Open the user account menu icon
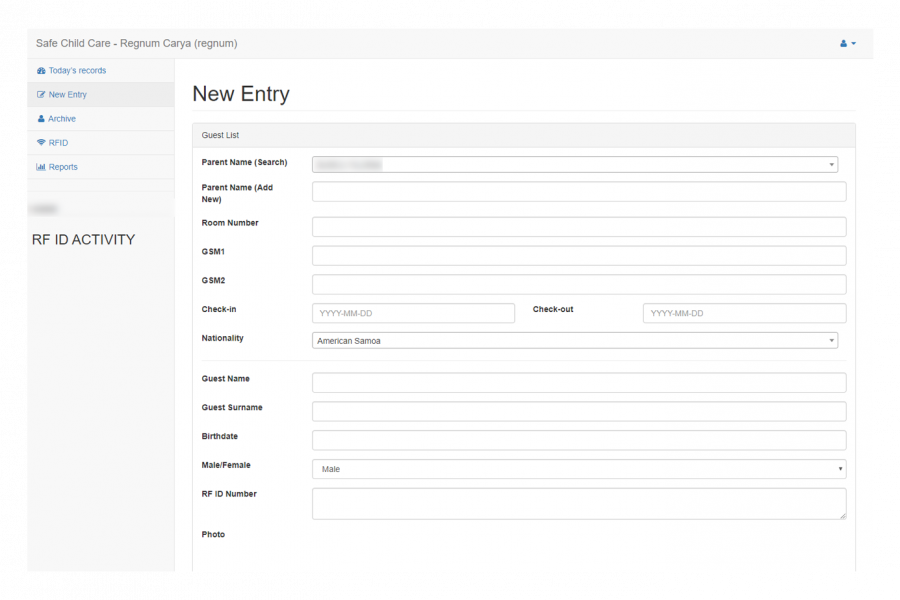Screen dimensions: 900x600 847,44
